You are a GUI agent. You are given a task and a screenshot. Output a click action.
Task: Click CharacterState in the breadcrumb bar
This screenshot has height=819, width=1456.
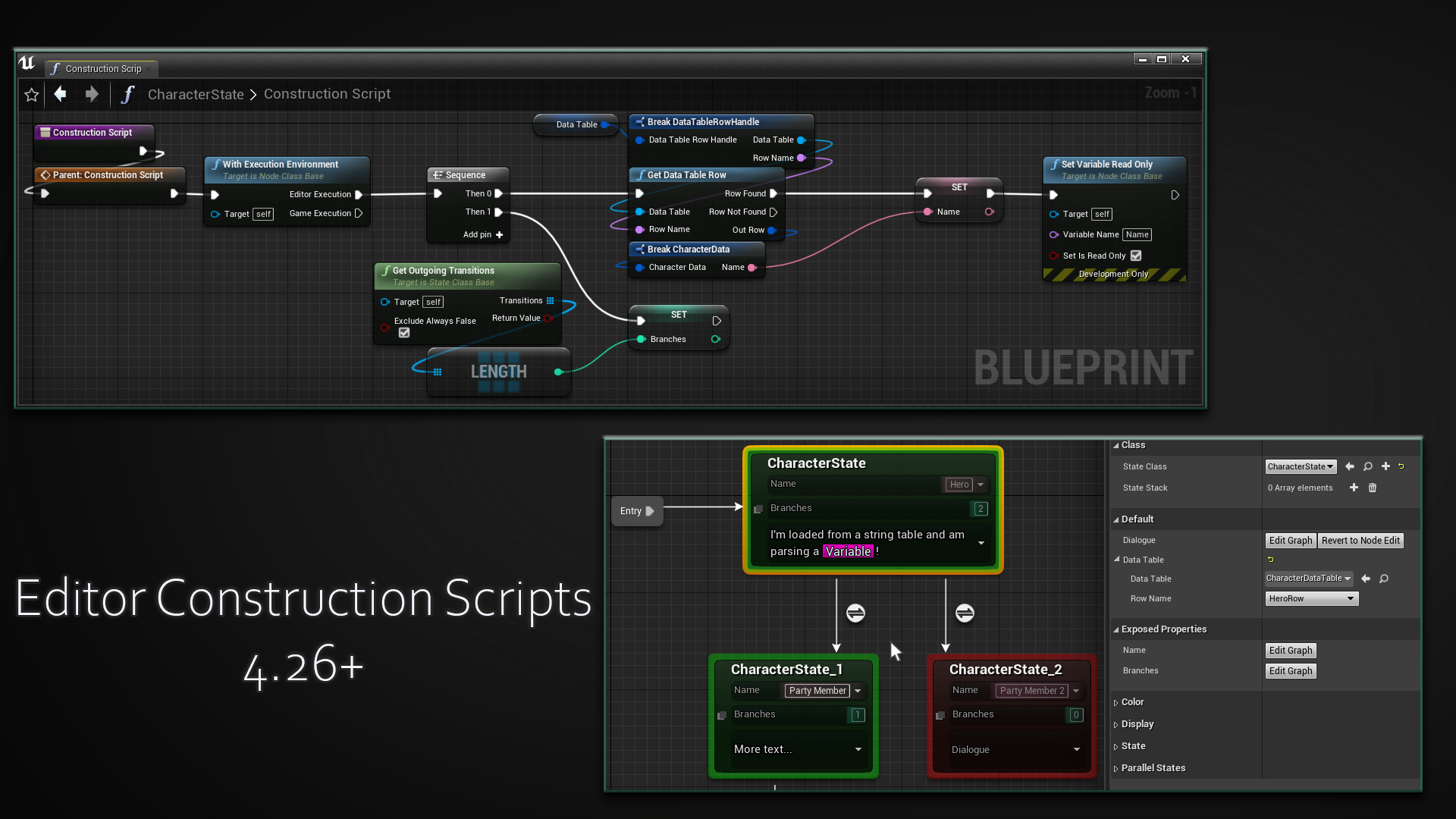pos(196,94)
